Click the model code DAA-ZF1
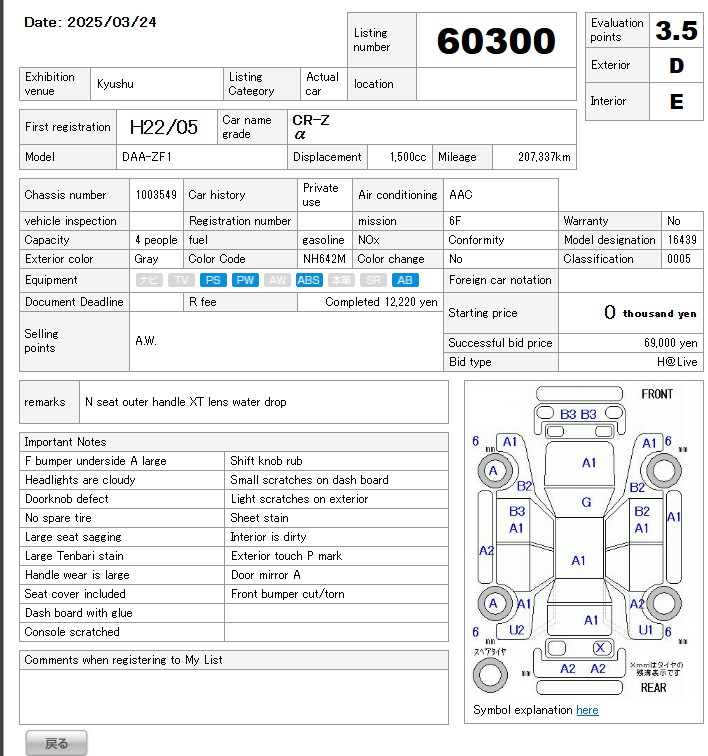Viewport: 708px width, 756px height. click(147, 157)
